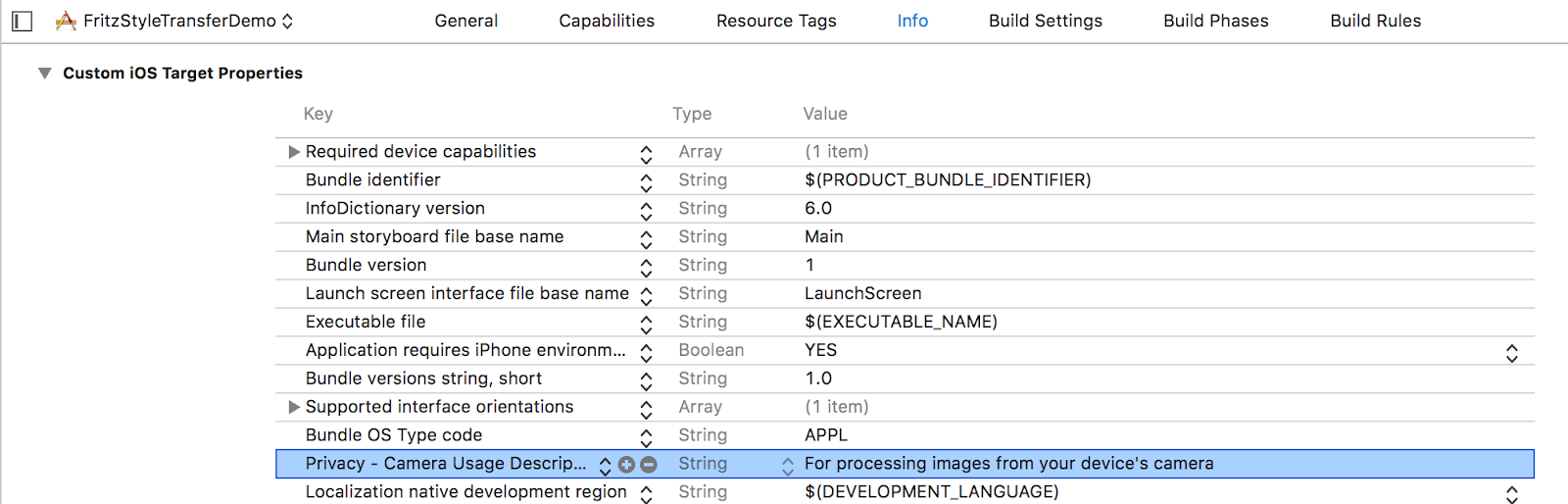Open key stepper for Executable file row
The height and width of the screenshot is (504, 1568).
[x=646, y=324]
